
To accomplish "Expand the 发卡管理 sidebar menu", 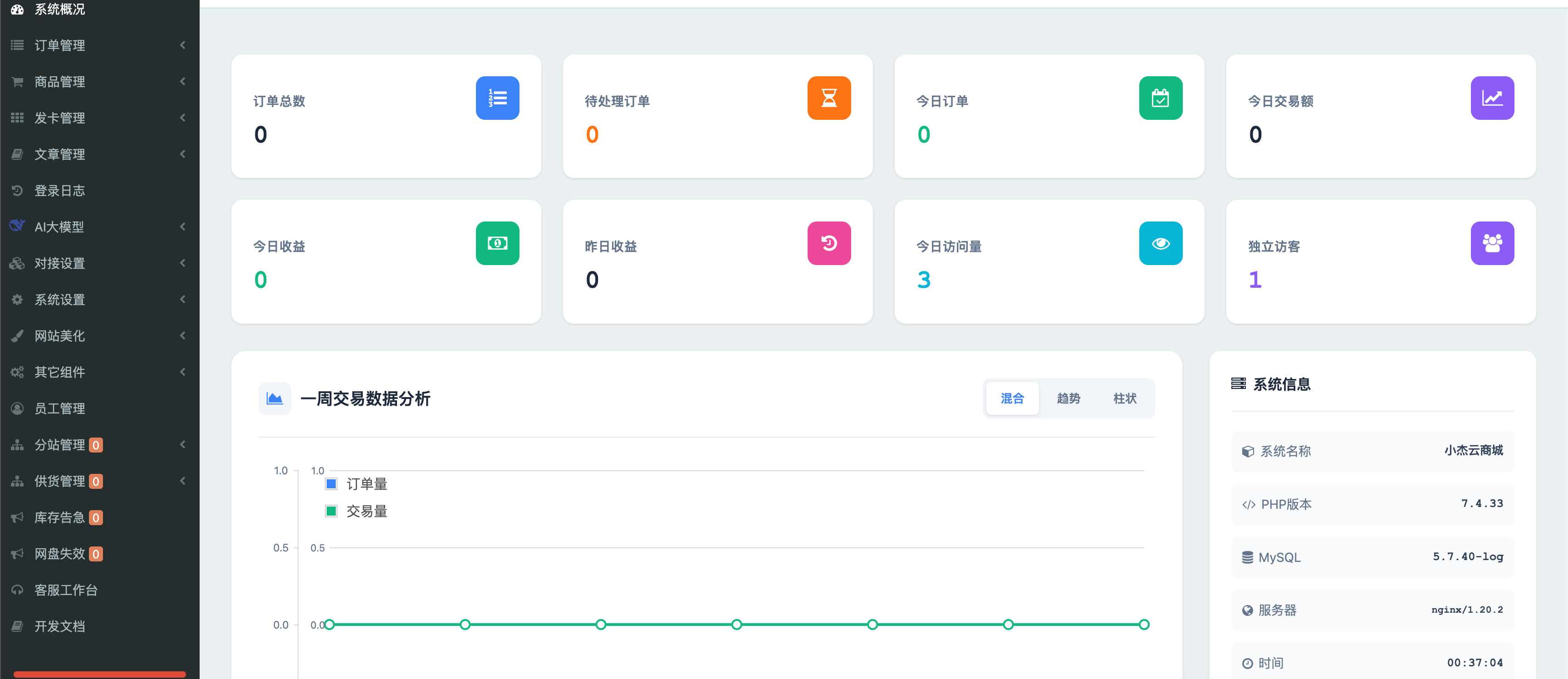I will click(100, 118).
